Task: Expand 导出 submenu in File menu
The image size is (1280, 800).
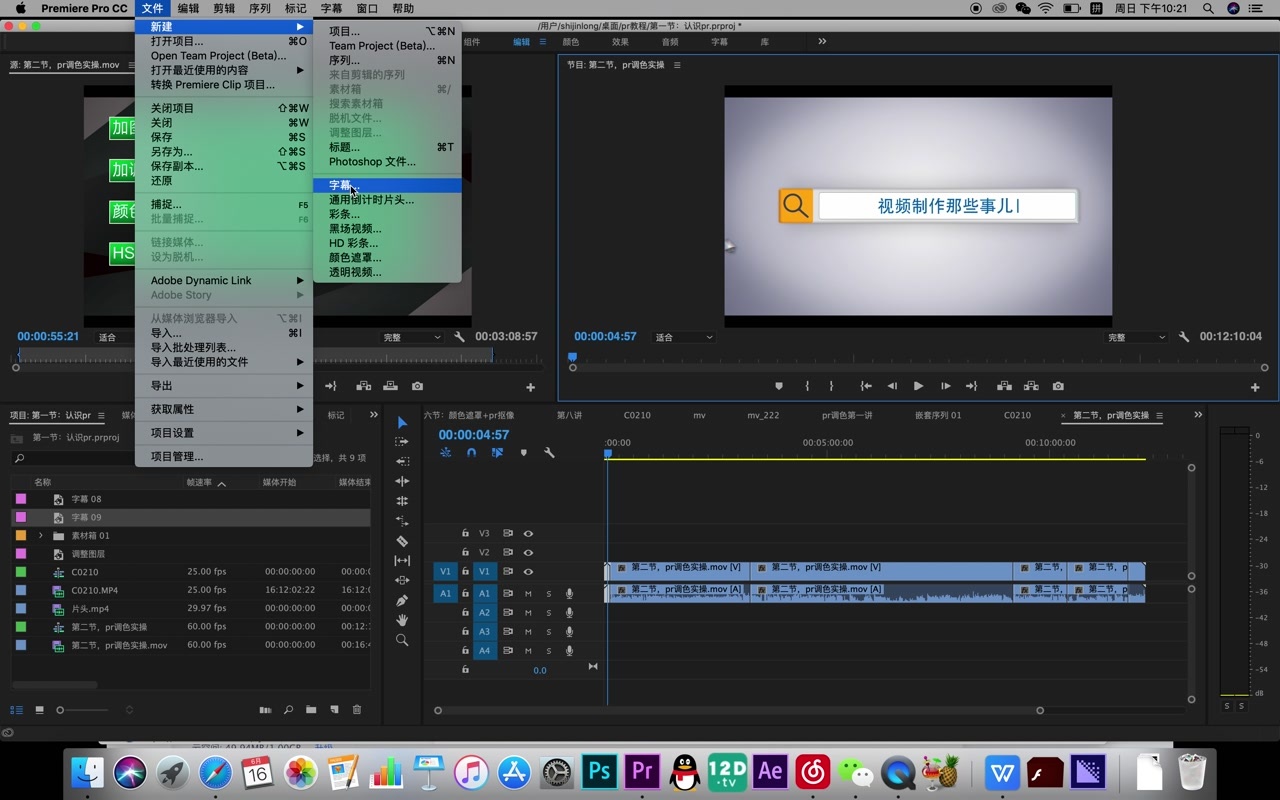Action: 224,386
